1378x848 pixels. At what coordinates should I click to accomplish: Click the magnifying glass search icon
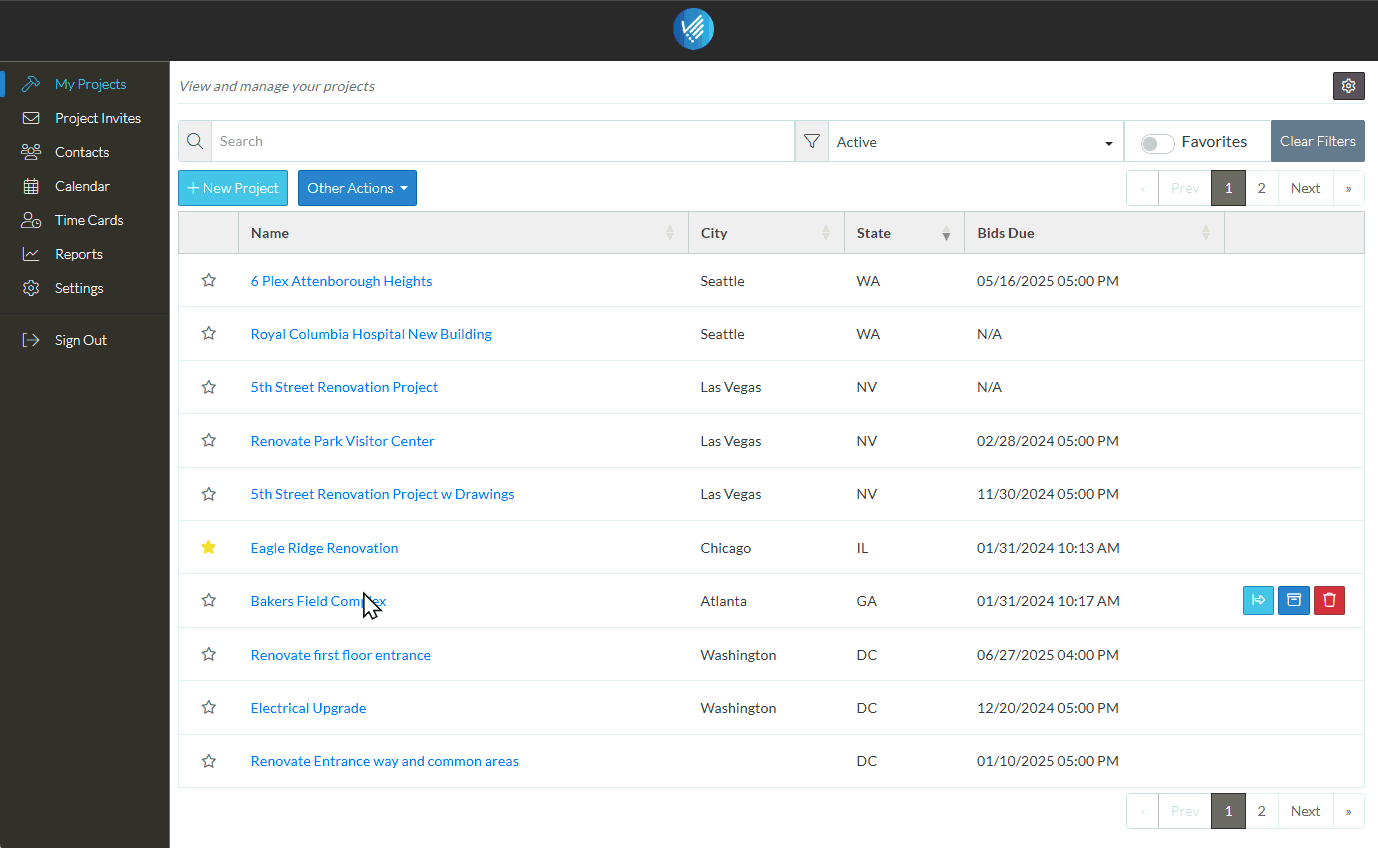195,142
